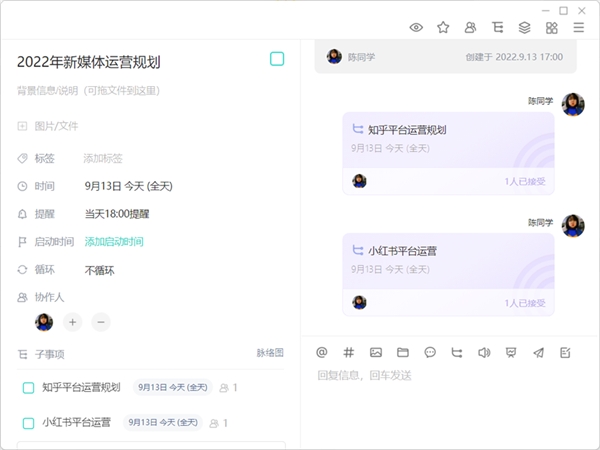Screen dimensions: 600x450
Task: Click subtask name 知乎平台运营规划 in list
Action: 81,387
